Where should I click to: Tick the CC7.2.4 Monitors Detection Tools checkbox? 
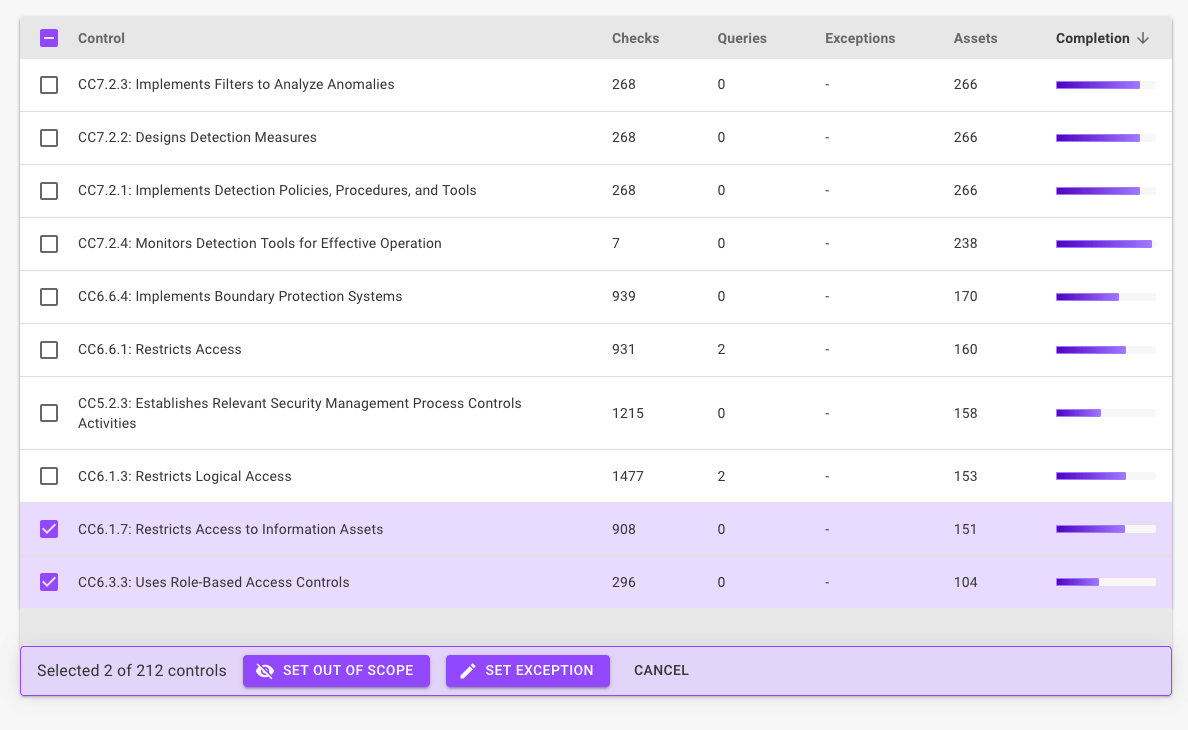tap(49, 244)
